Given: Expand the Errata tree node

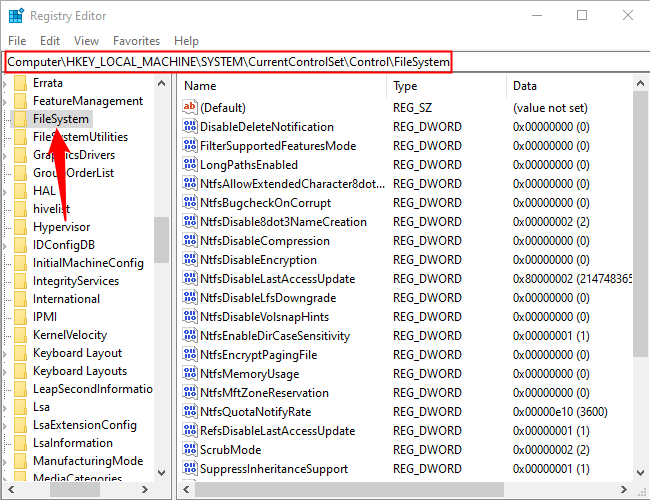Looking at the screenshot, I should (6, 83).
